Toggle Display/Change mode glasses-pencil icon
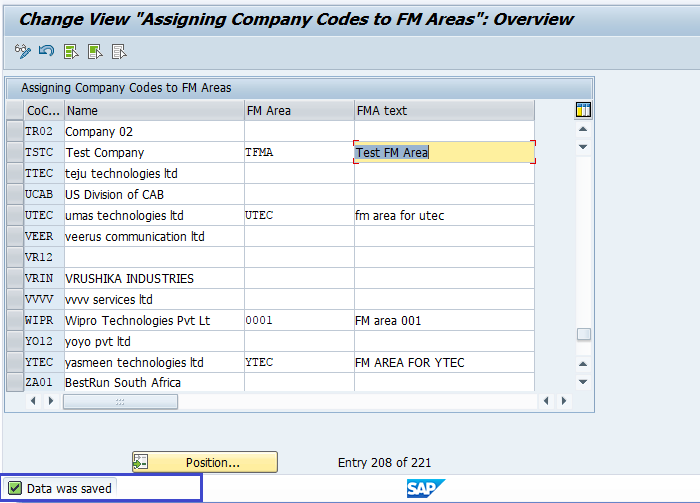Screen dimensions: 700x503 [24, 51]
